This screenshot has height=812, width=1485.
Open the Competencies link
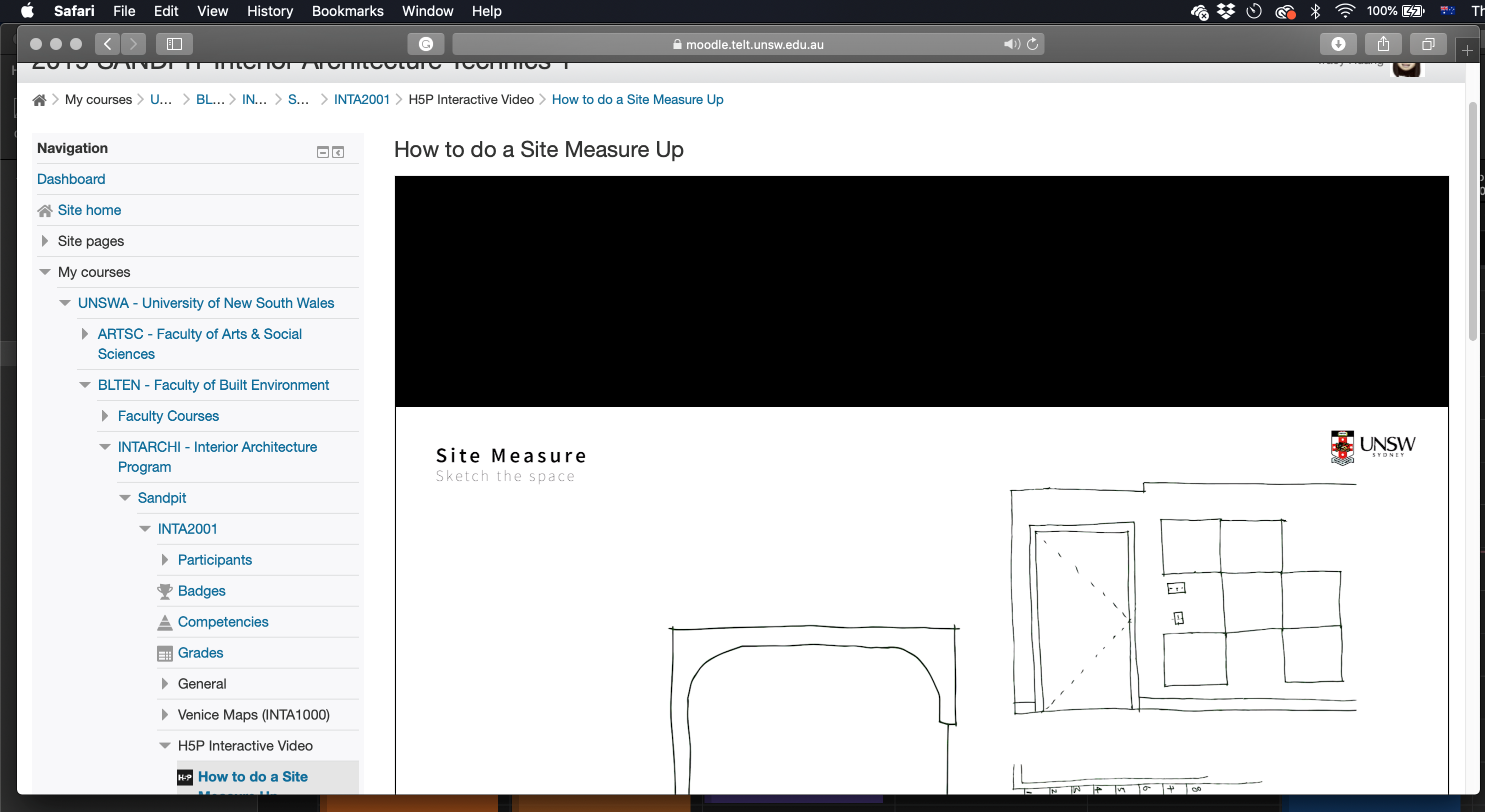tap(223, 622)
